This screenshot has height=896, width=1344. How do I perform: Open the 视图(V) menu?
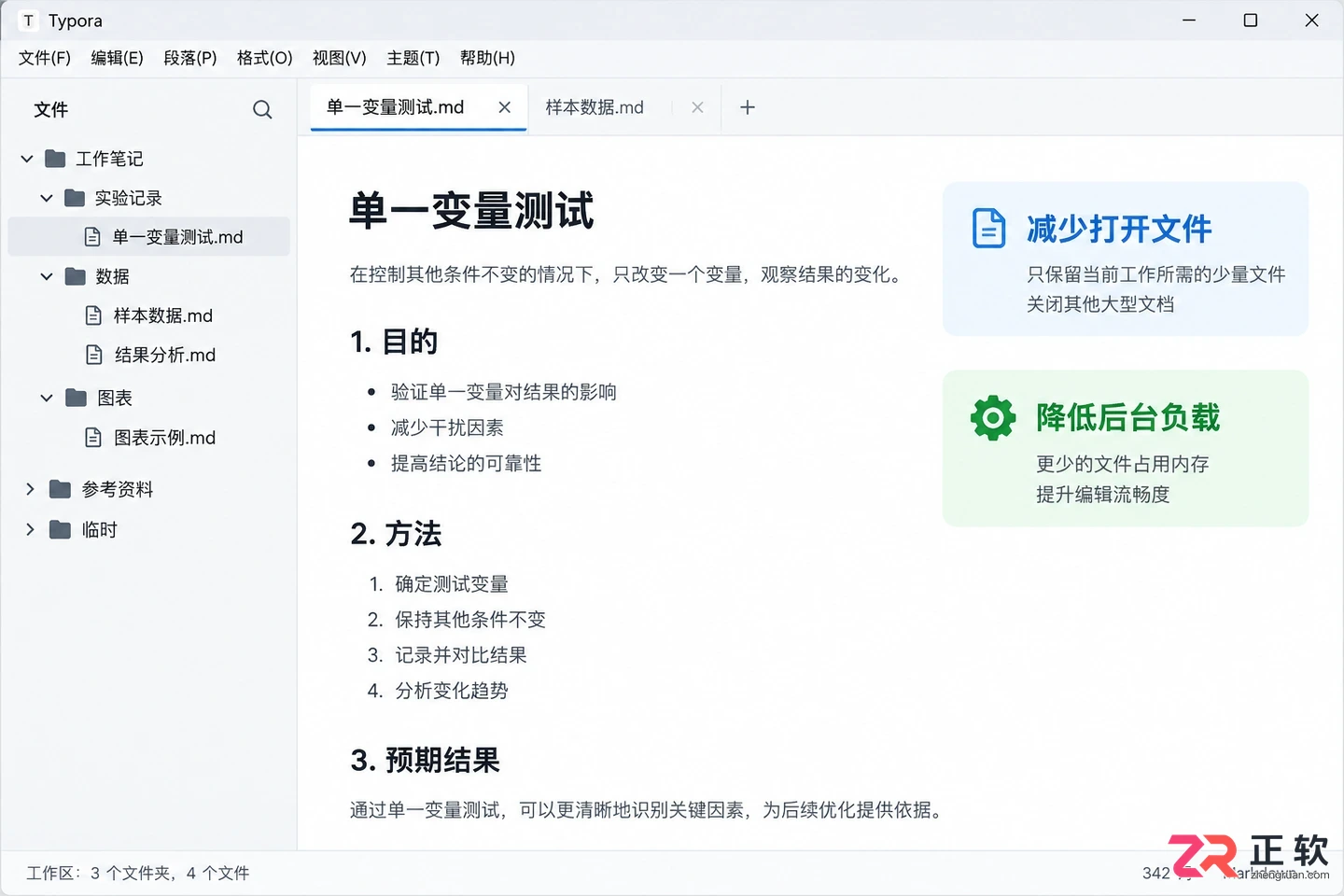pyautogui.click(x=340, y=58)
